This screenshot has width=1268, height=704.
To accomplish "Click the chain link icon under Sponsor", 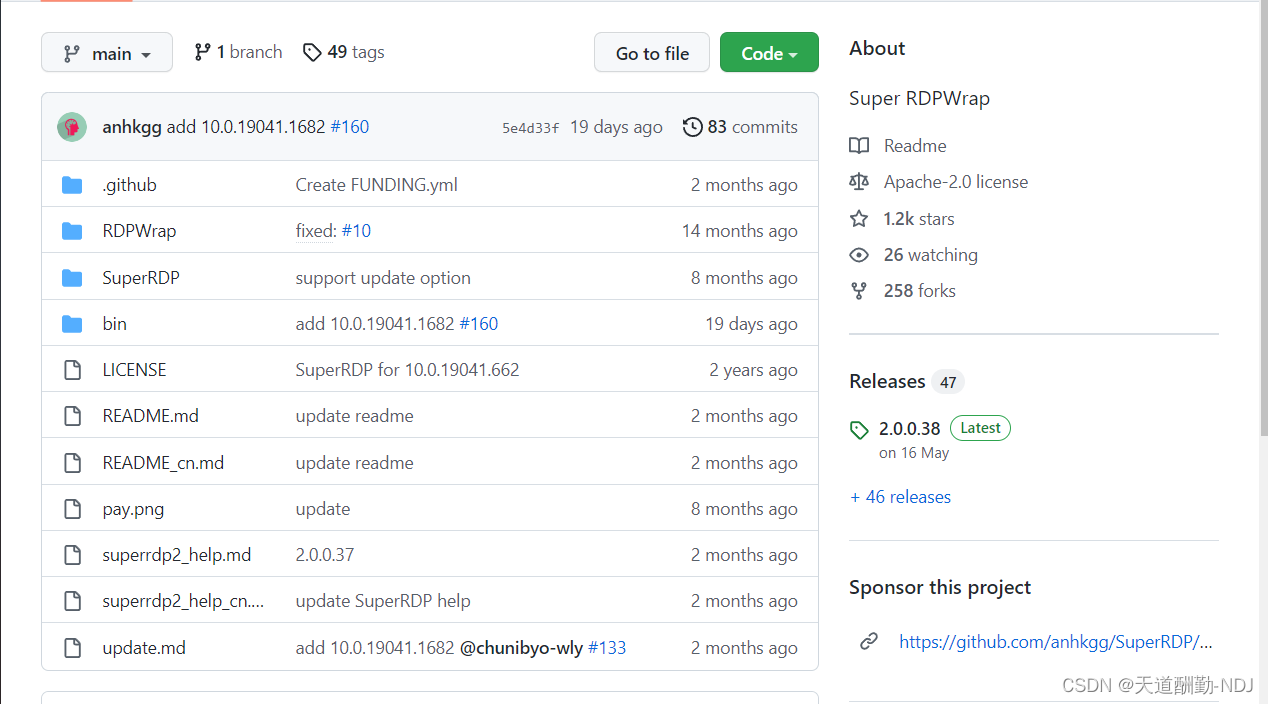I will 869,642.
